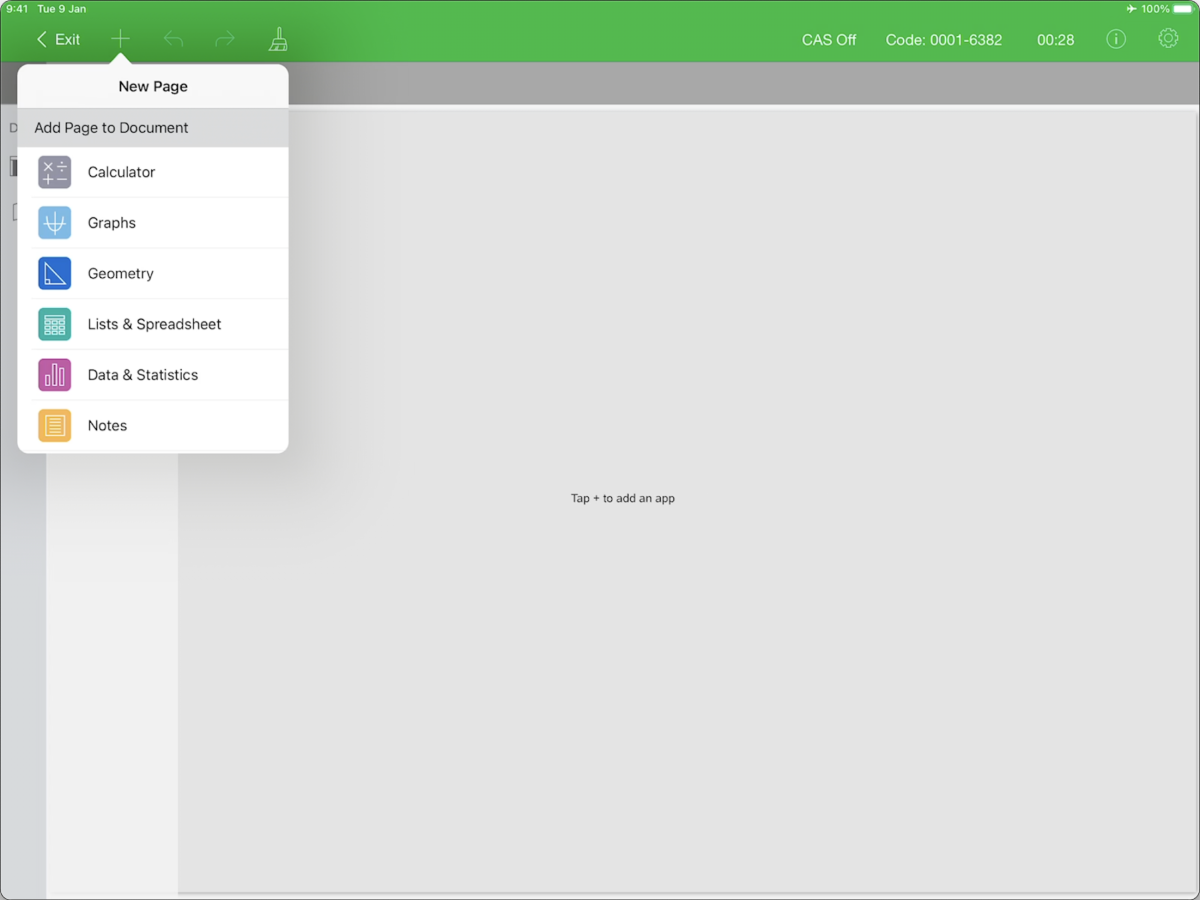Screen dimensions: 1200x900
Task: Tap the Graphs parabola icon
Action: pyautogui.click(x=55, y=223)
